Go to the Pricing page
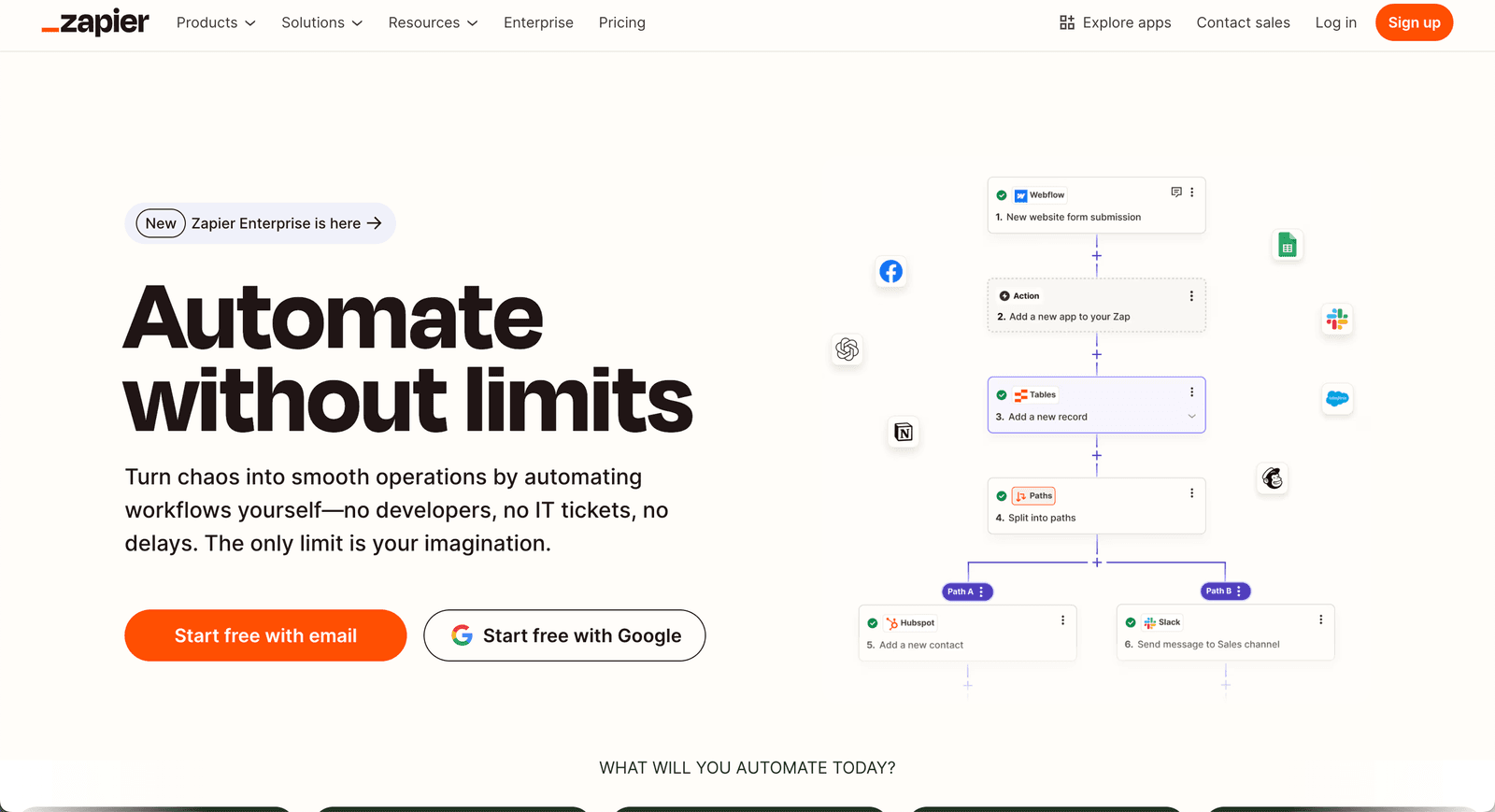The width and height of the screenshot is (1495, 812). 621,22
